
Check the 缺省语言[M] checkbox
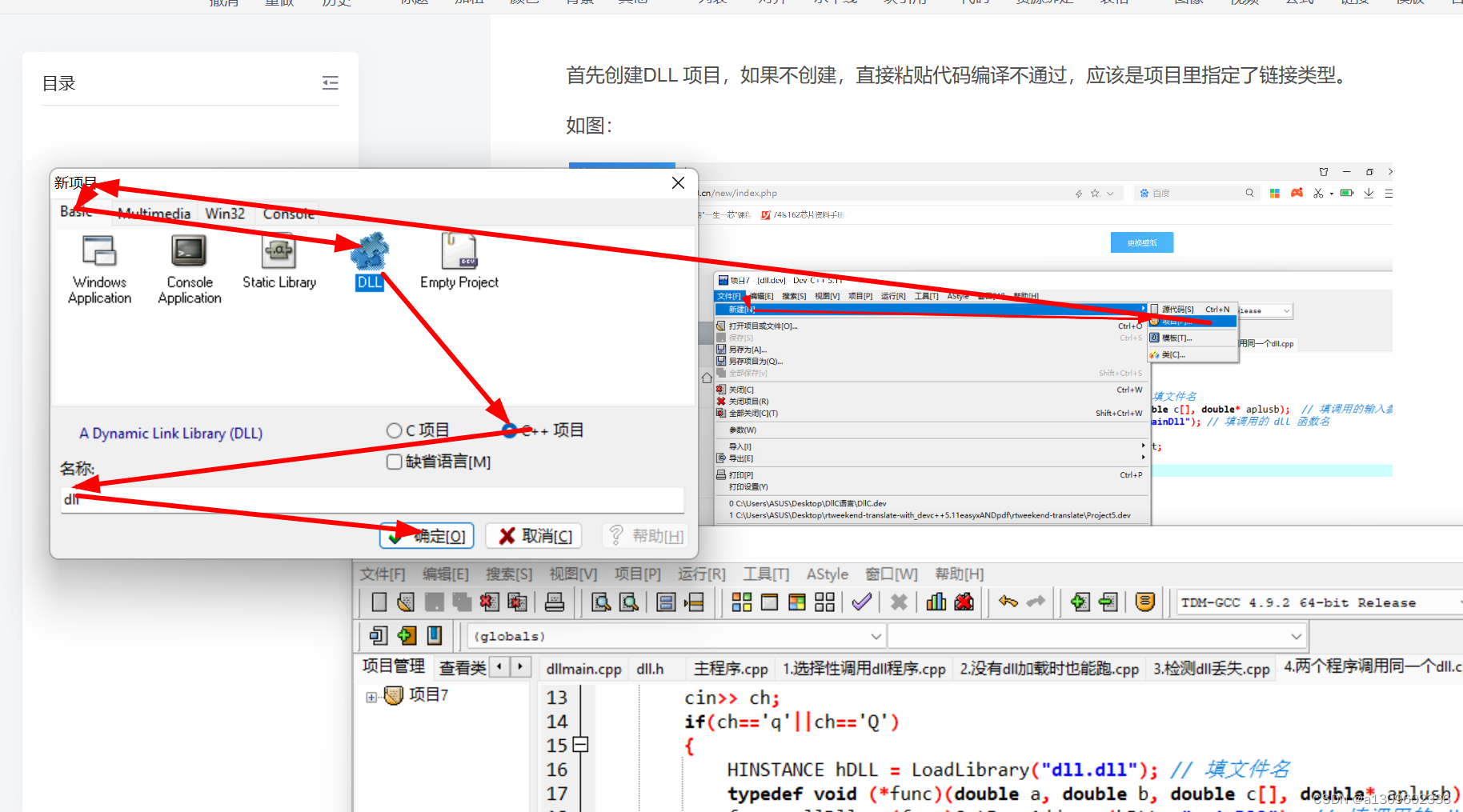click(394, 462)
